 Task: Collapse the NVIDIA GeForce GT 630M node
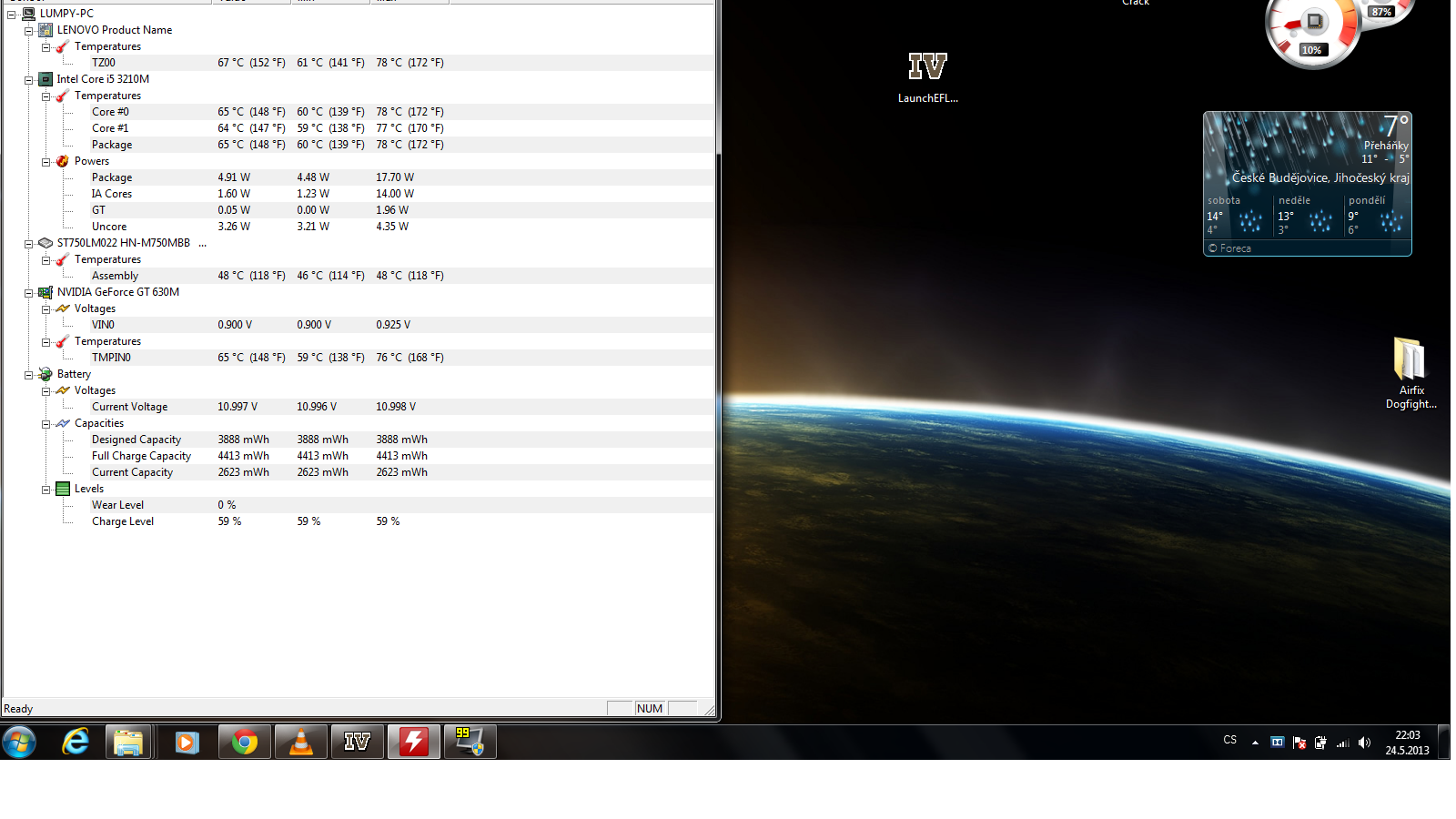pos(28,293)
